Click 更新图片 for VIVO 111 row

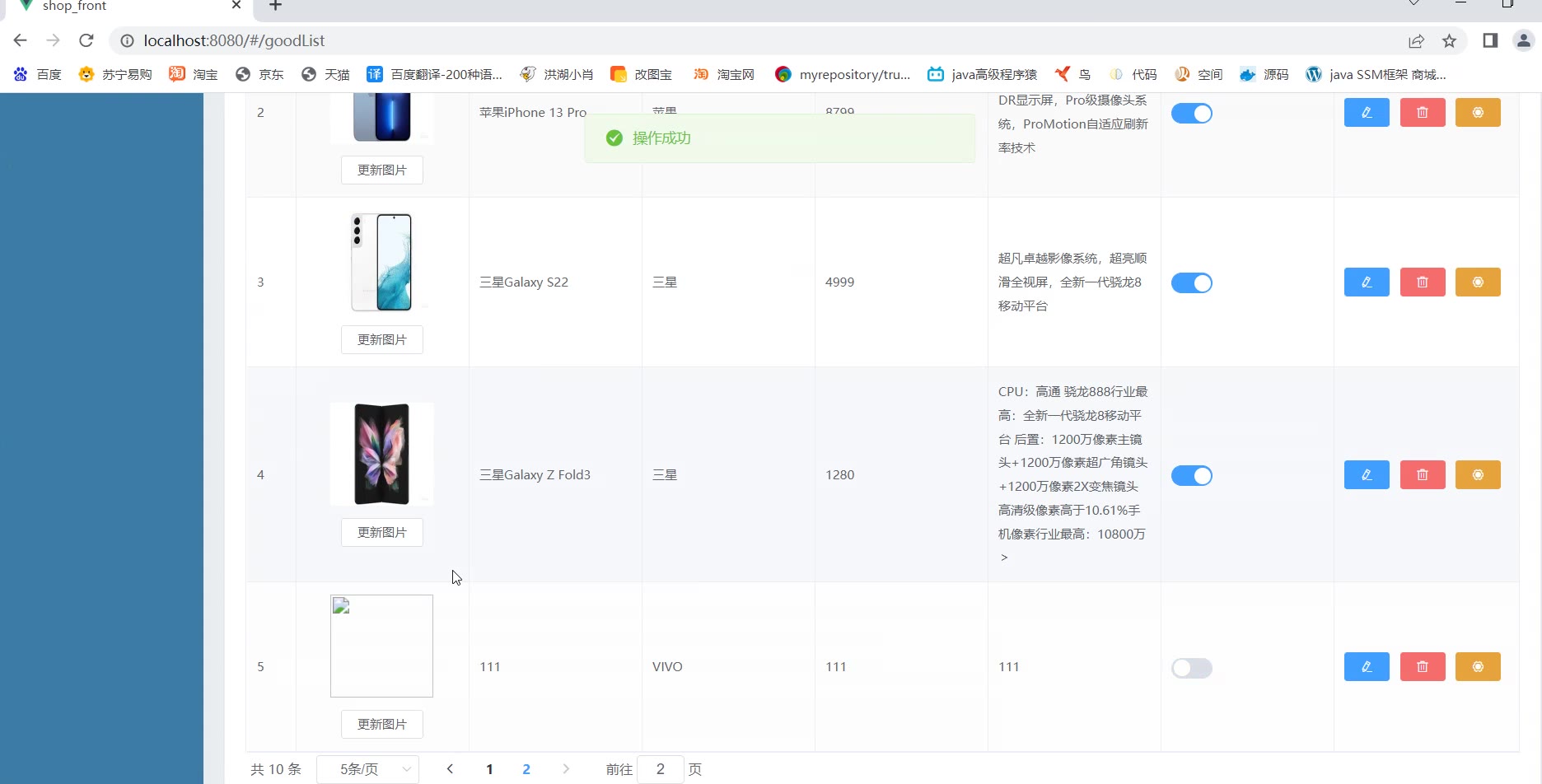click(x=382, y=725)
